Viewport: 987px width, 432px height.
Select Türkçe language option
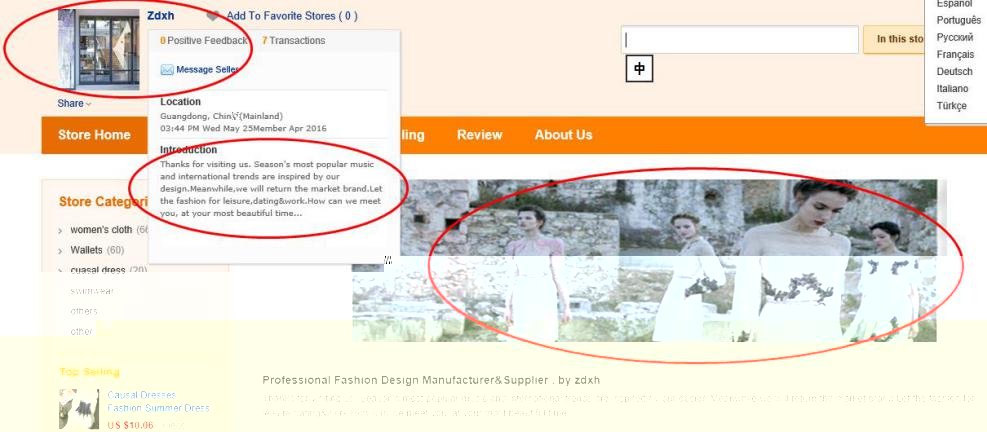(951, 105)
